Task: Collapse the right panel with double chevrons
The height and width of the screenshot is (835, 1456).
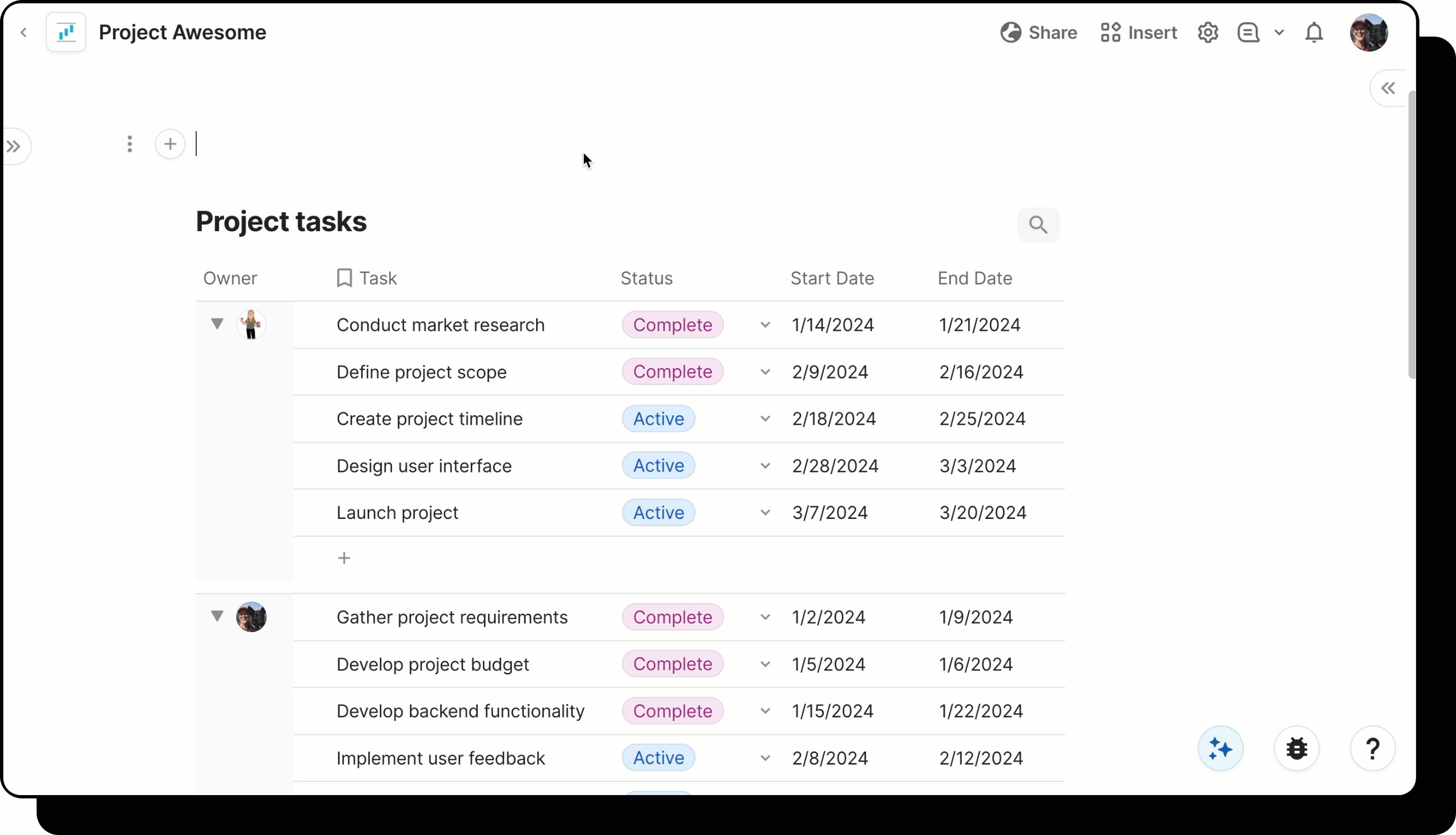Action: (x=1388, y=87)
